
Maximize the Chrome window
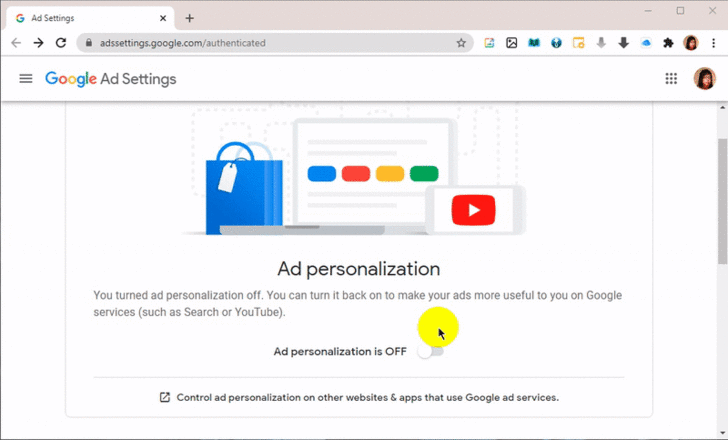[x=680, y=11]
